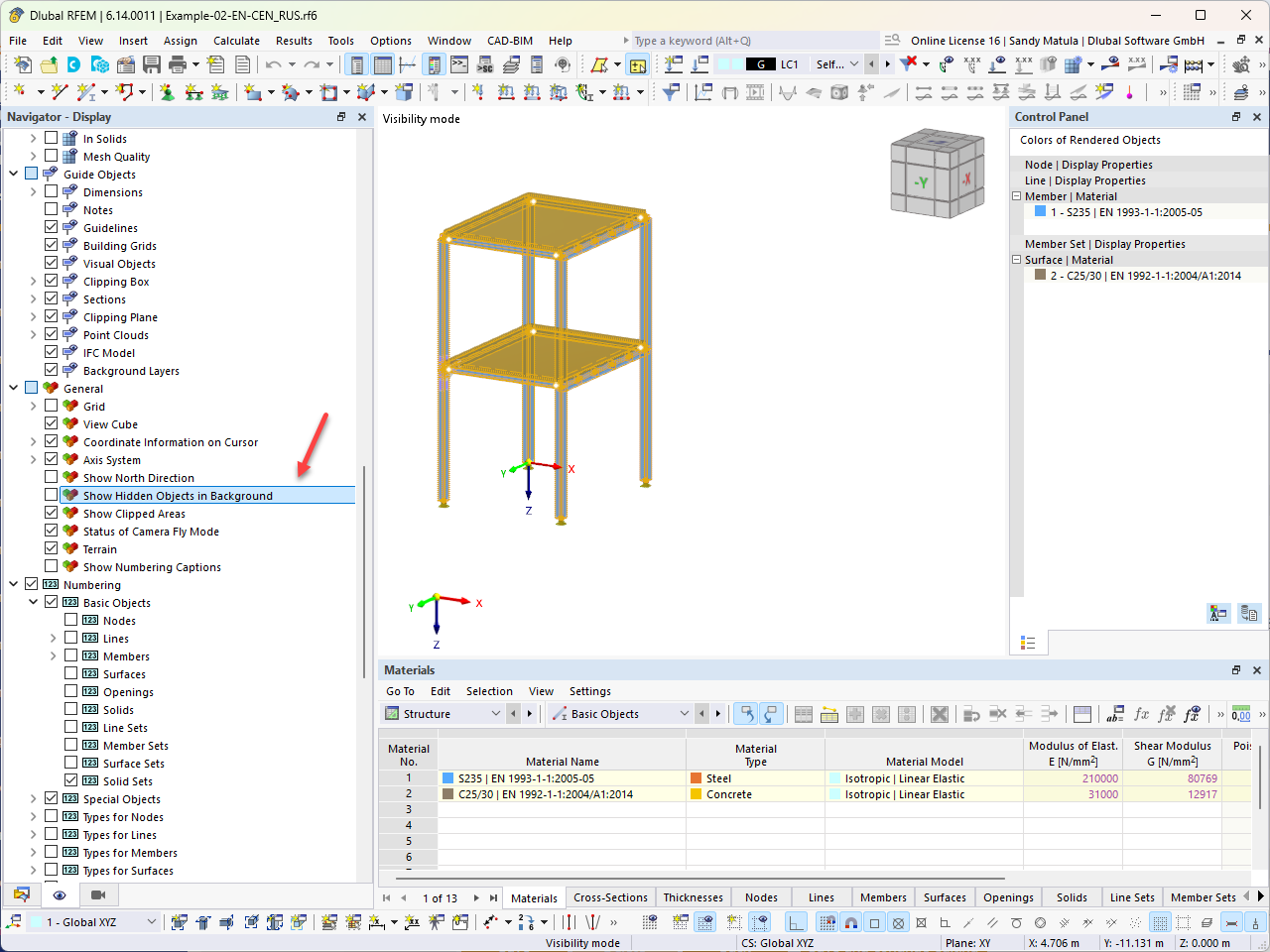Click the object snap magnet icon in status bar
The image size is (1270, 952).
tap(850, 922)
